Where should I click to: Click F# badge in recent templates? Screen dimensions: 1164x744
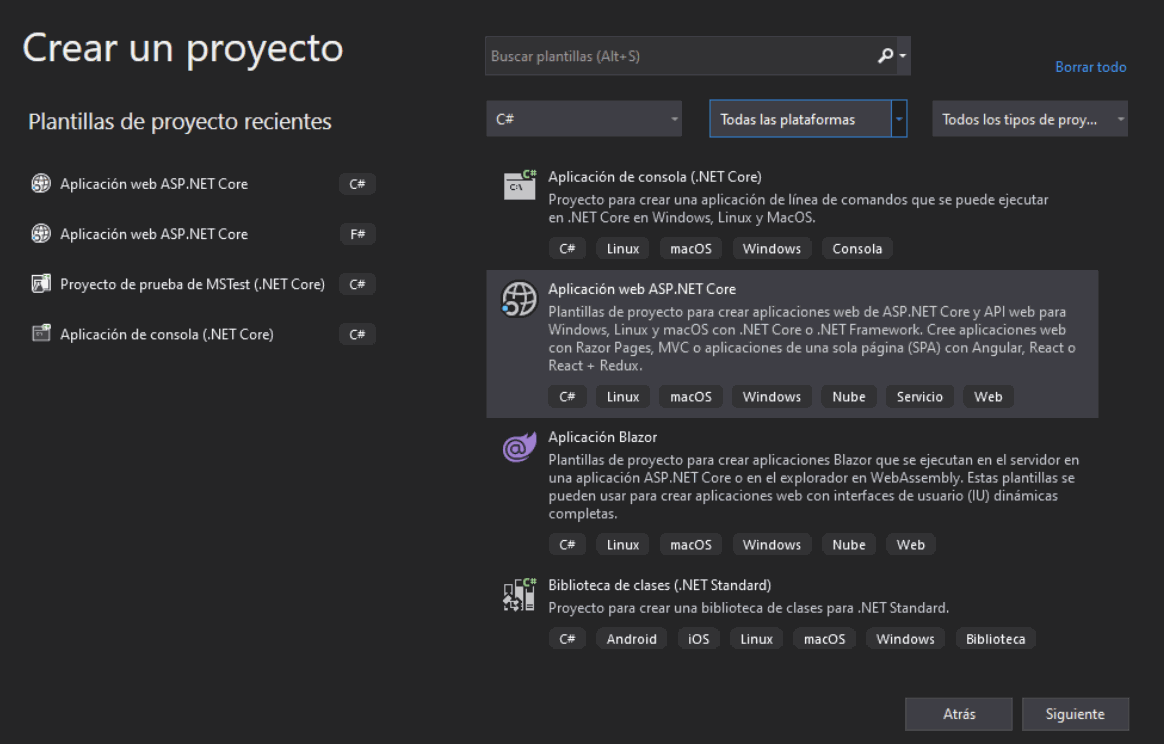tap(357, 234)
